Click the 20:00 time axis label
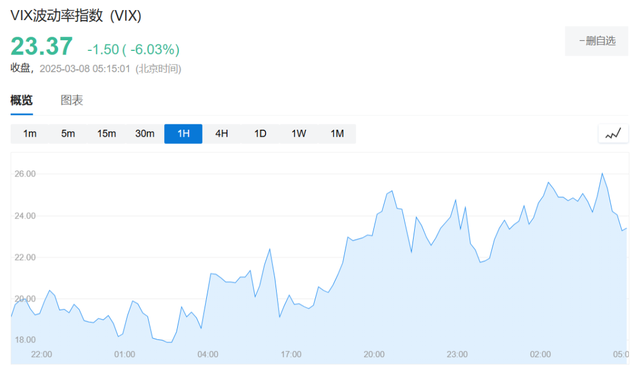This screenshot has width=640, height=369. pos(374,354)
